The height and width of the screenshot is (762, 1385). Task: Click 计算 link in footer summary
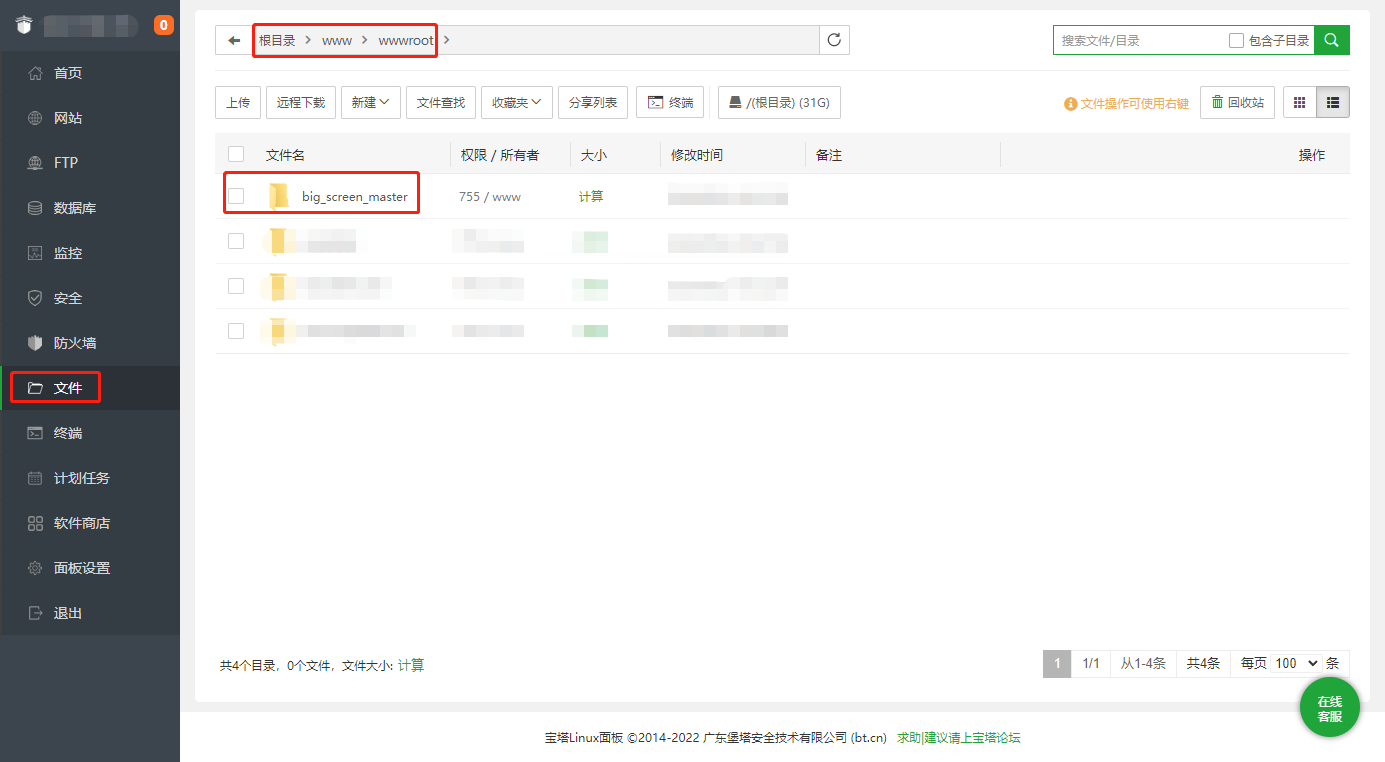pos(411,665)
